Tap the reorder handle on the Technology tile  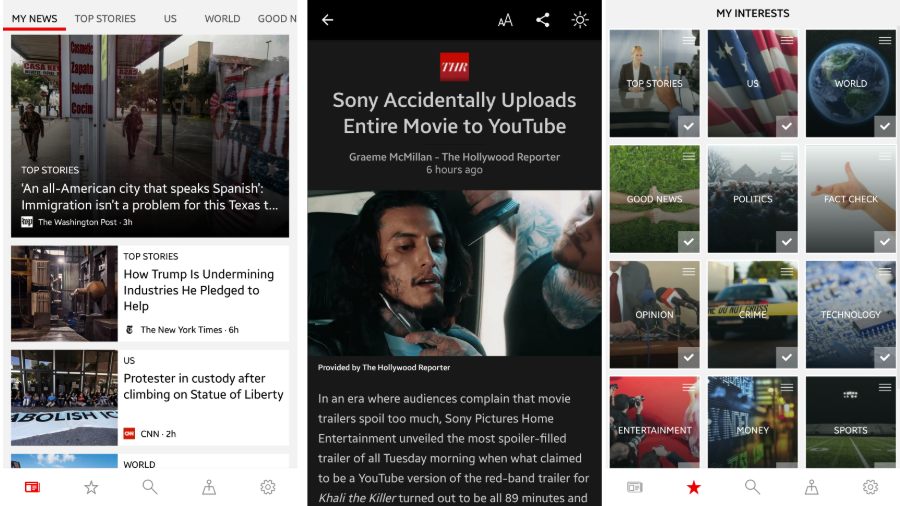[885, 271]
